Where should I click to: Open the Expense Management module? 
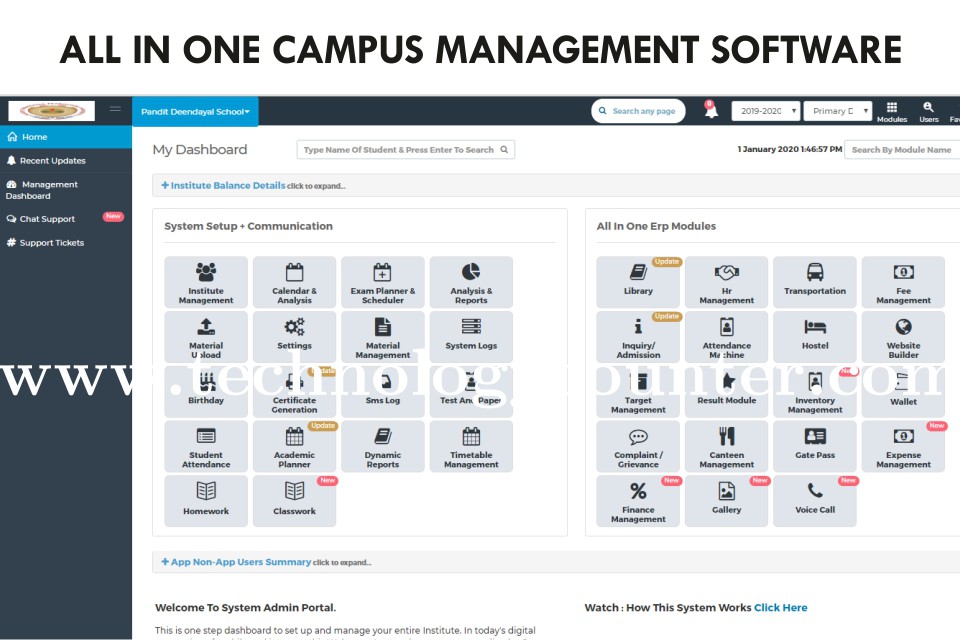point(904,446)
